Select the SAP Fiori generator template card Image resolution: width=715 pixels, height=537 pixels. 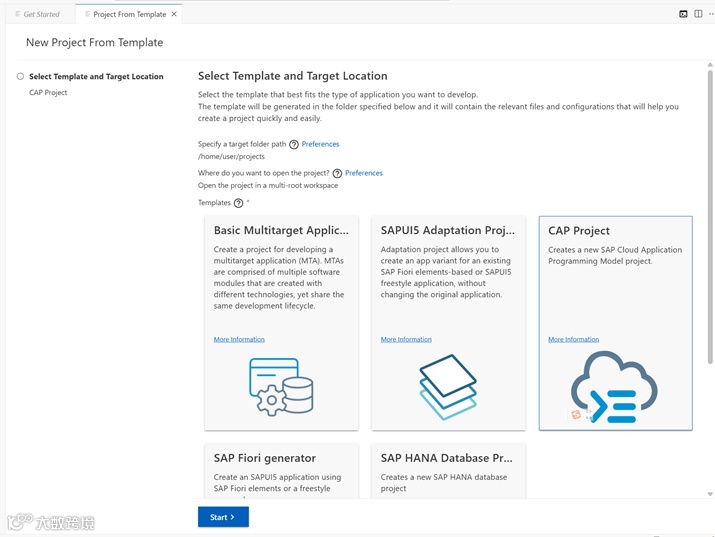281,470
